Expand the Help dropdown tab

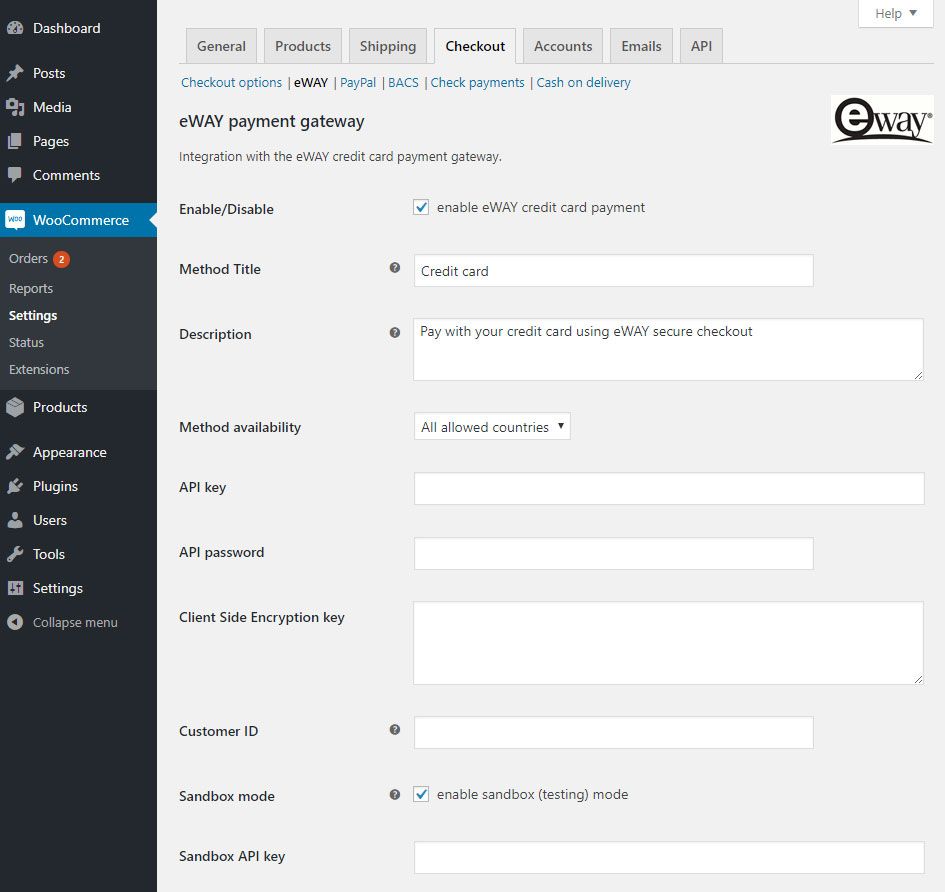(896, 13)
